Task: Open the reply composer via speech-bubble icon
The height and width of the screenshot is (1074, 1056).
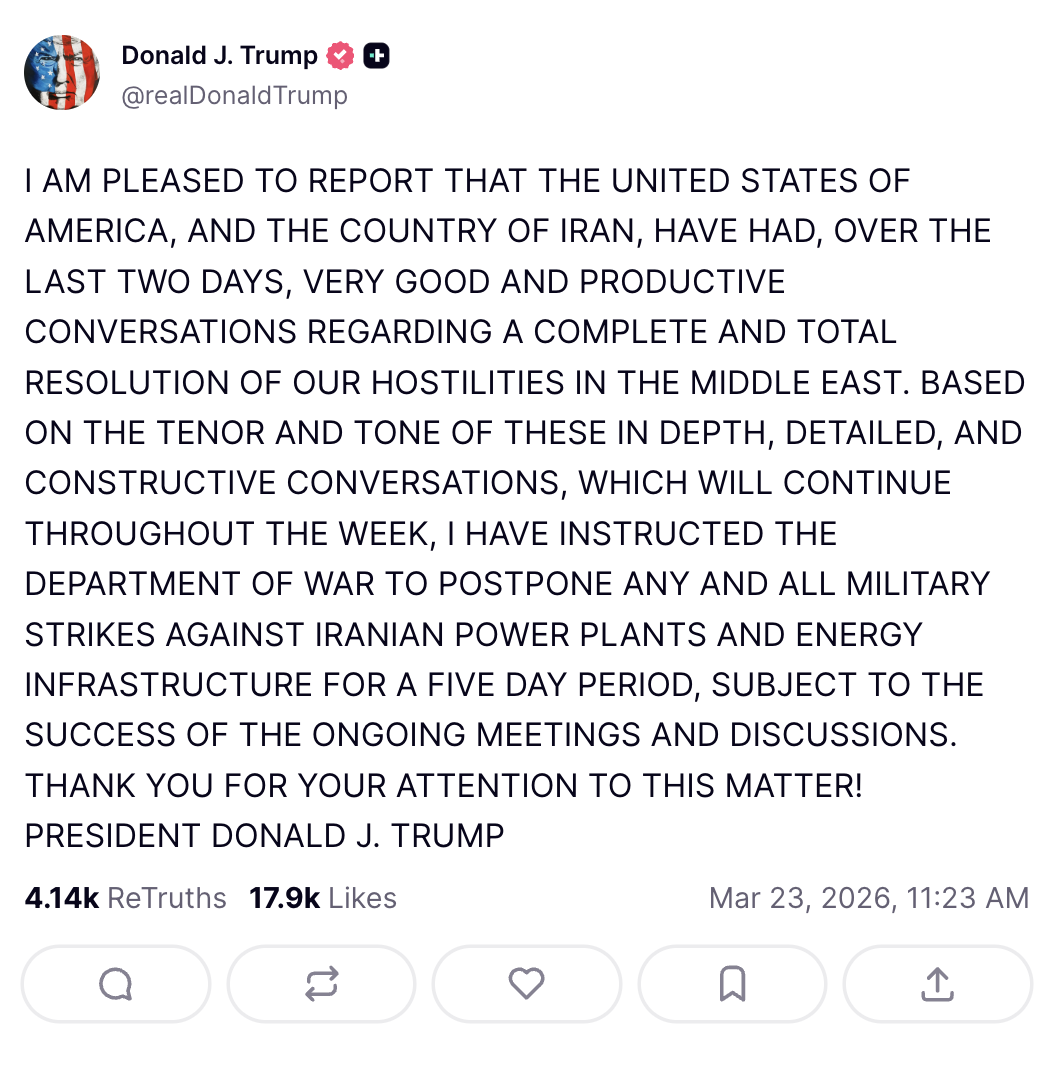Action: [x=115, y=984]
